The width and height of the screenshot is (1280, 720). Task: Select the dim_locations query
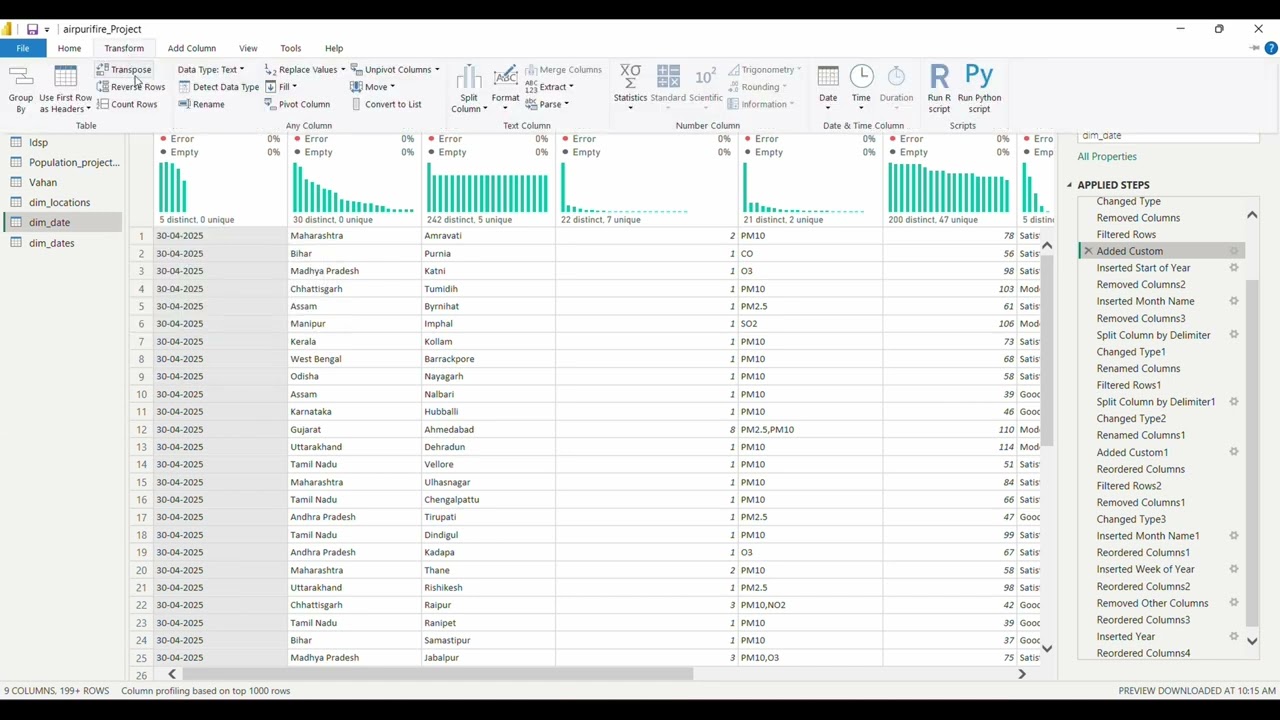click(x=59, y=203)
